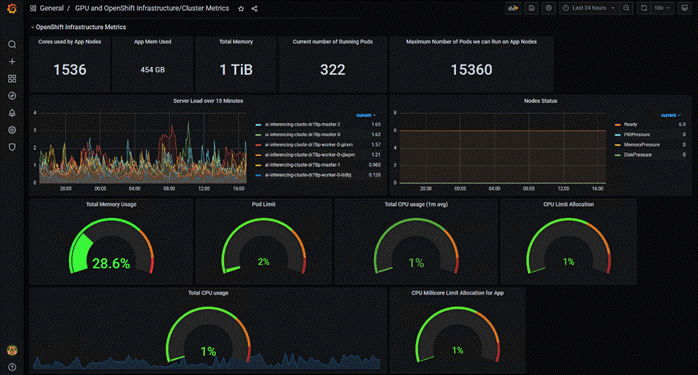698x375 pixels.
Task: Open the Nodes Status panel title menu
Action: click(540, 101)
